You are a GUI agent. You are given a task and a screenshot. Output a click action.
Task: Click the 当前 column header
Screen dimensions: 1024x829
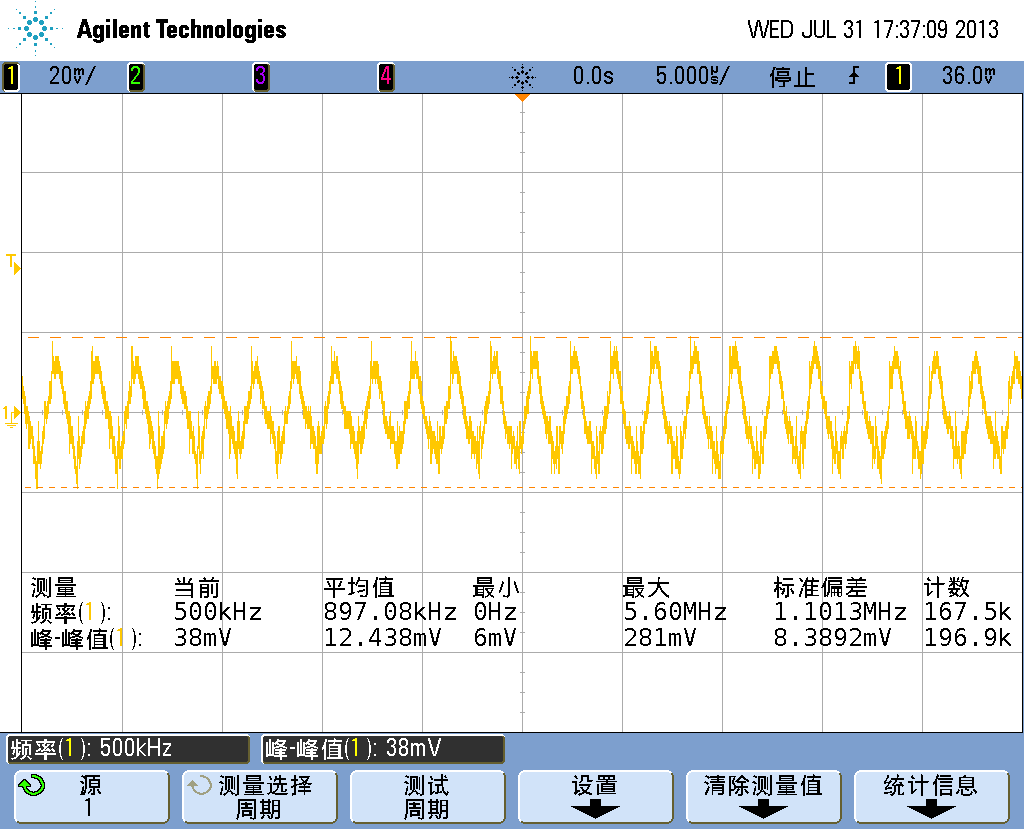pos(197,587)
